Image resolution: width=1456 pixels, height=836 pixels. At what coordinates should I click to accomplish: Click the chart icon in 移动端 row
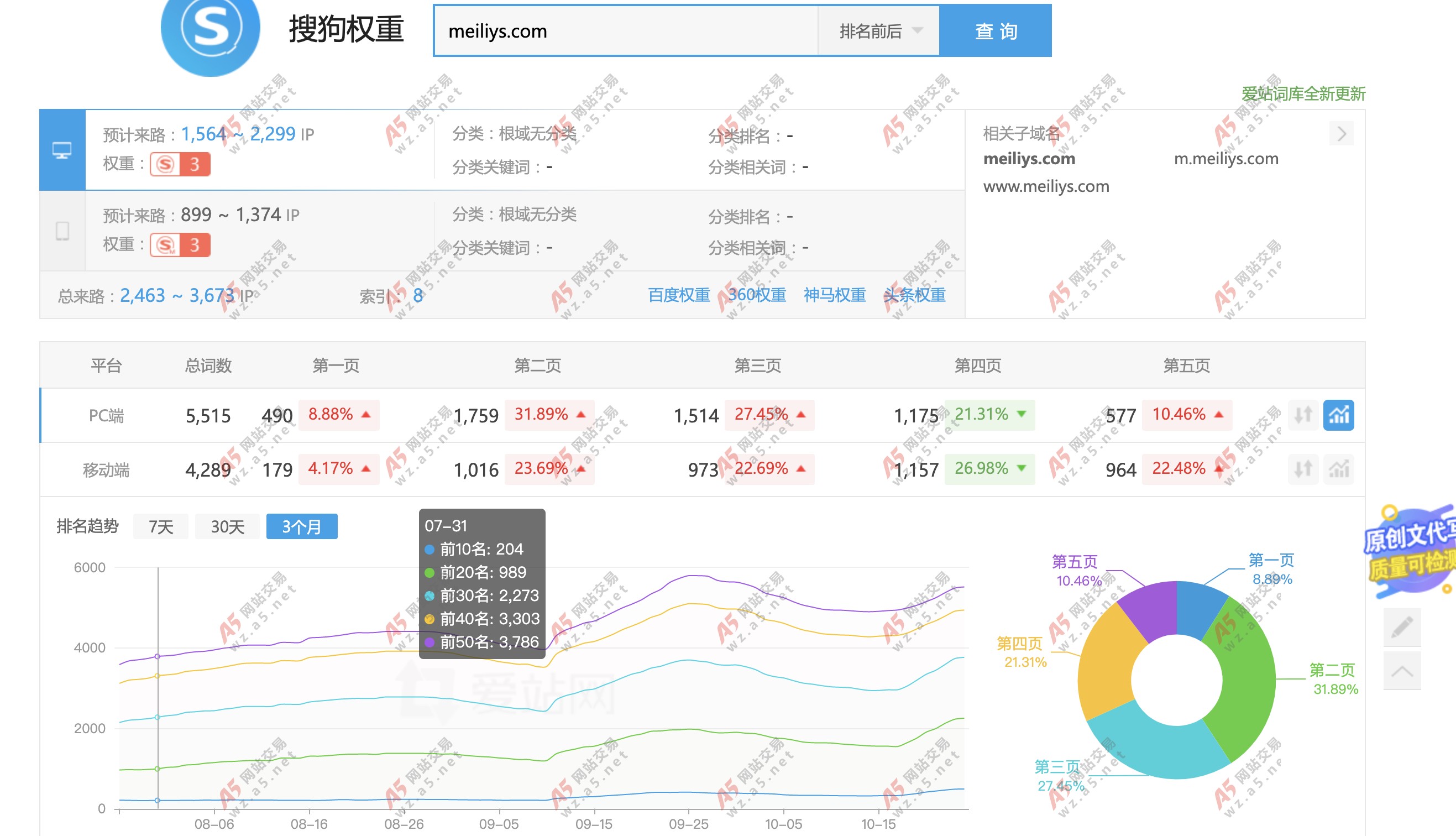click(x=1339, y=469)
